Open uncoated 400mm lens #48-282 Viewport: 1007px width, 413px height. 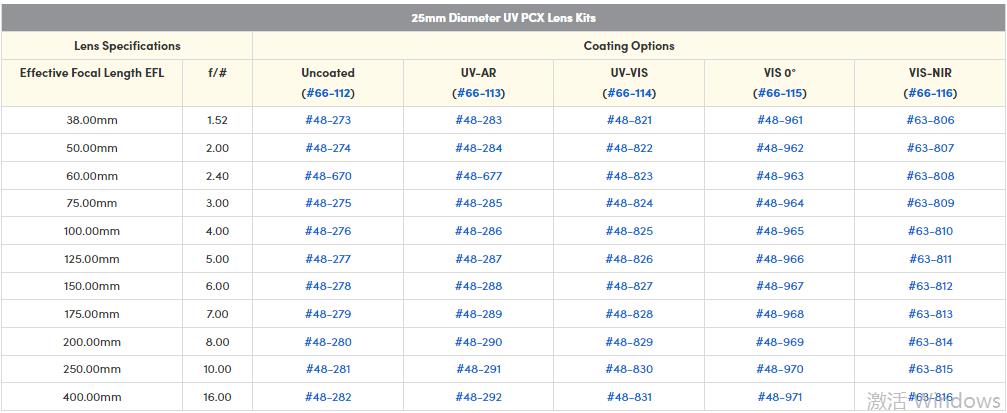pyautogui.click(x=328, y=397)
